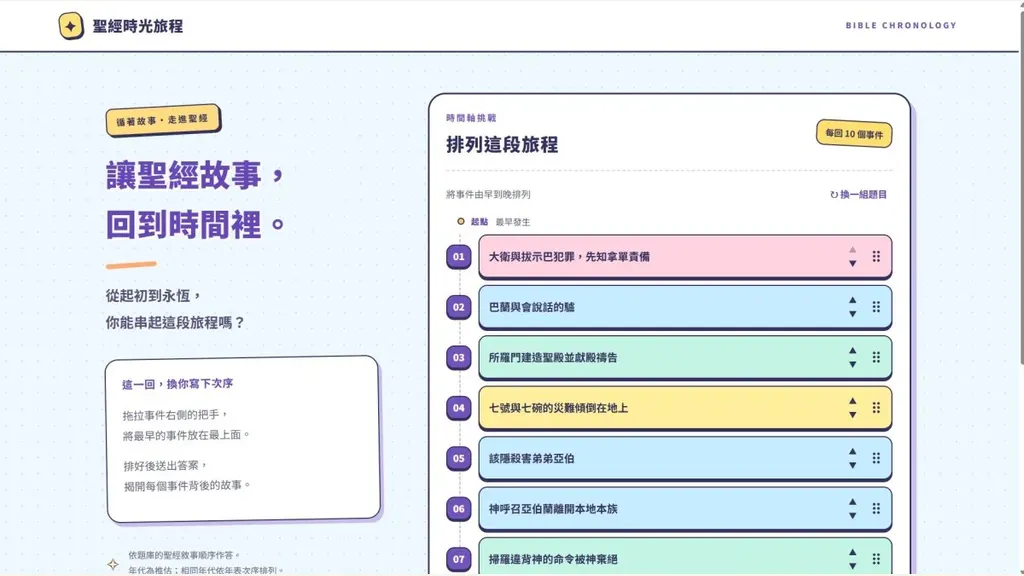Click the 02 position badge

pos(458,307)
